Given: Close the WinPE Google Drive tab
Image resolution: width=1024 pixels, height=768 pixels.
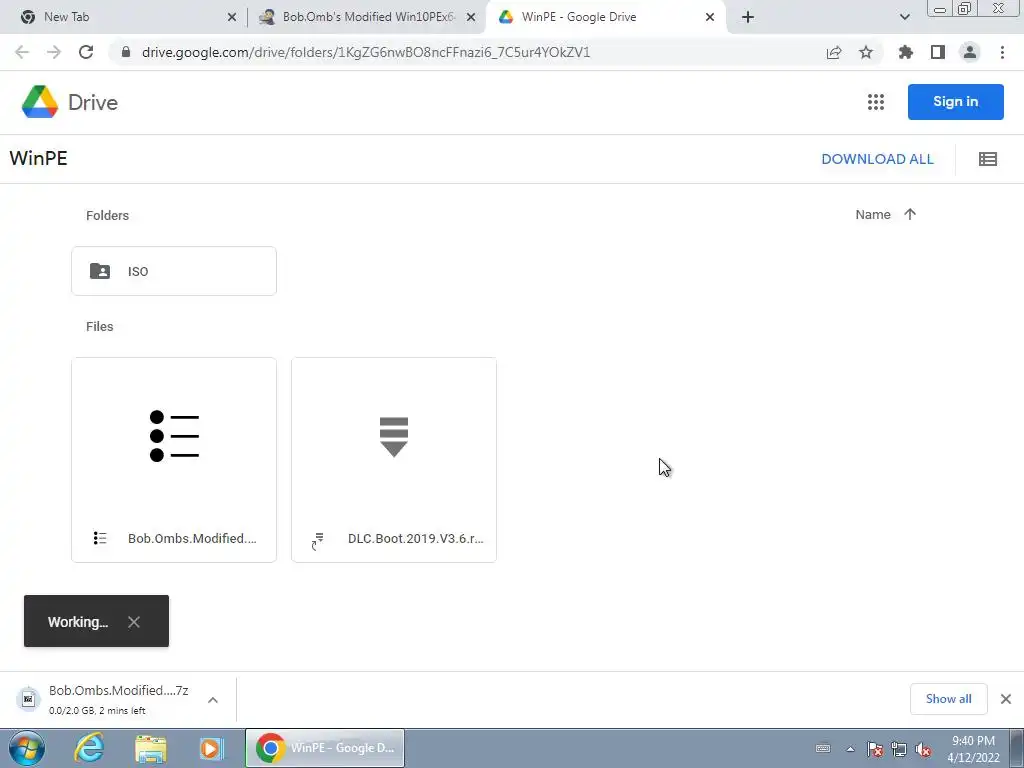Looking at the screenshot, I should click(x=710, y=17).
